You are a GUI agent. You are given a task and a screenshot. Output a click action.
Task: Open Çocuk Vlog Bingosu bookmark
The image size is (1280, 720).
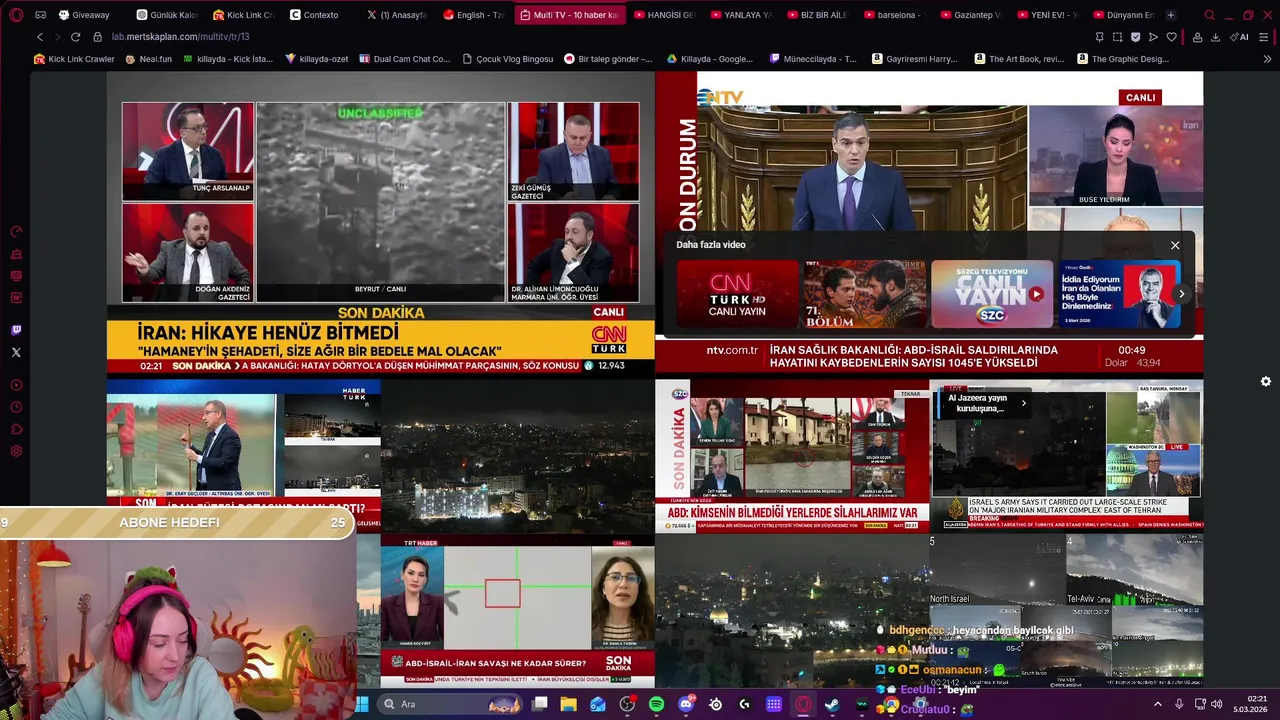(x=507, y=59)
